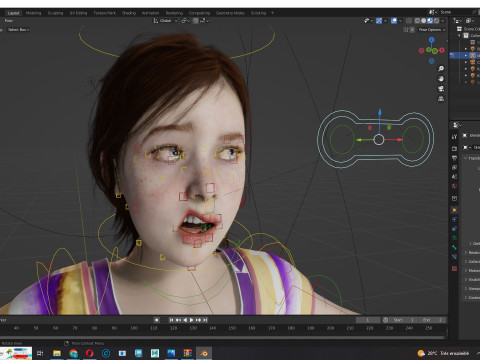Play animation in reverse
480x360 pixels.
pos(185,320)
